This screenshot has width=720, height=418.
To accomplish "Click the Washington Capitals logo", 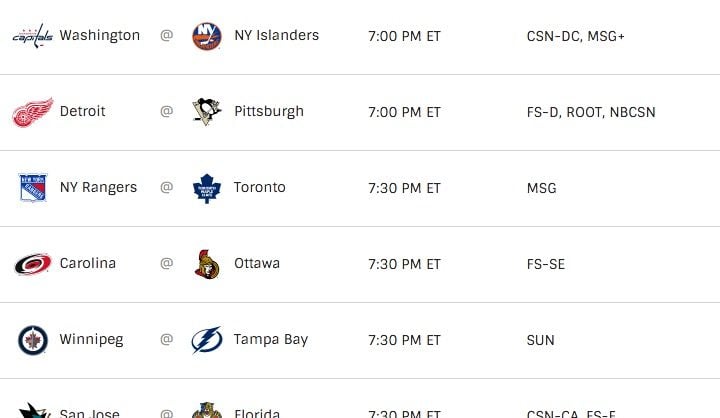I will 33,36.
